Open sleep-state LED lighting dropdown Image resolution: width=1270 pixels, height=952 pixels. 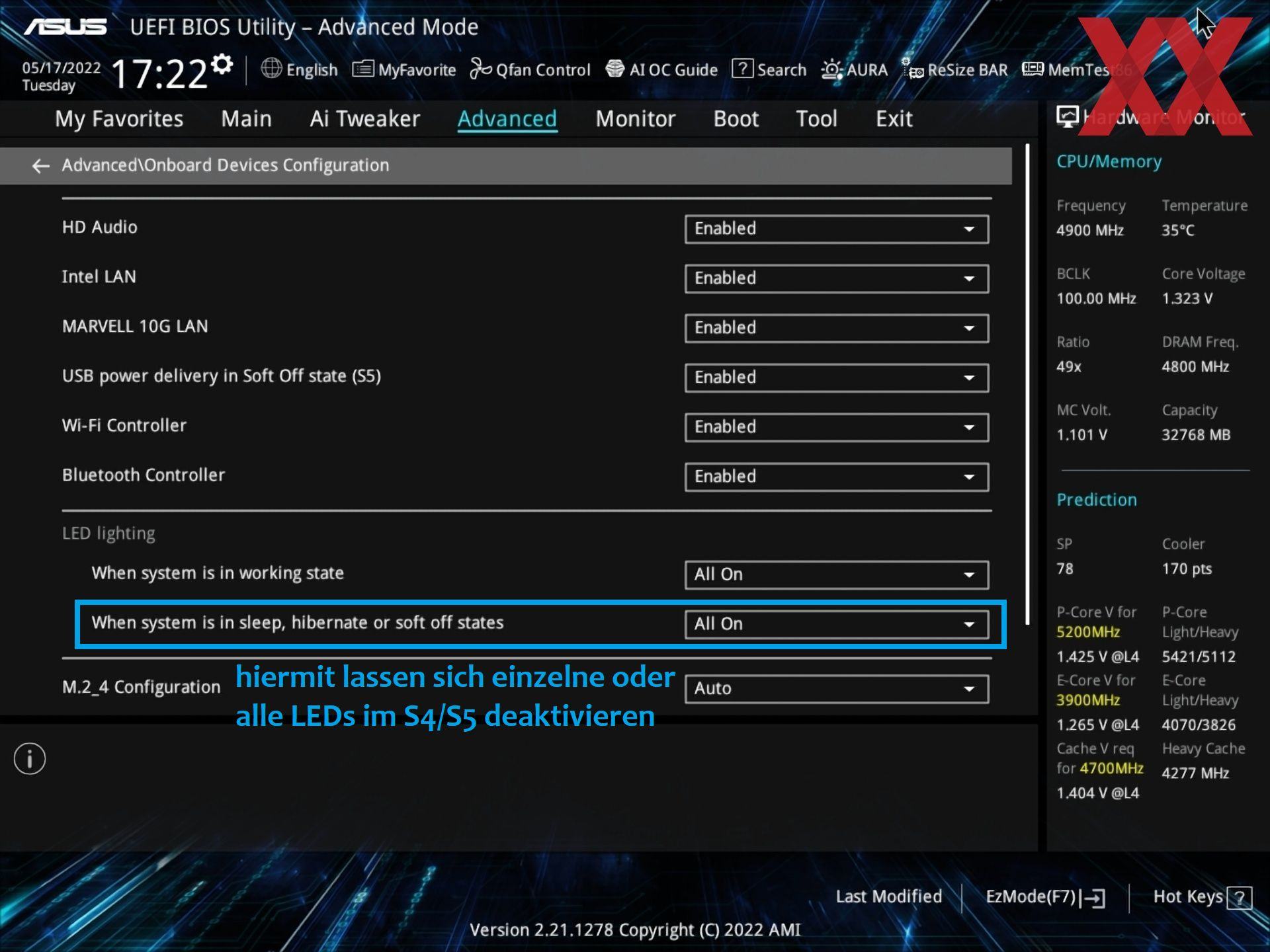tap(836, 624)
